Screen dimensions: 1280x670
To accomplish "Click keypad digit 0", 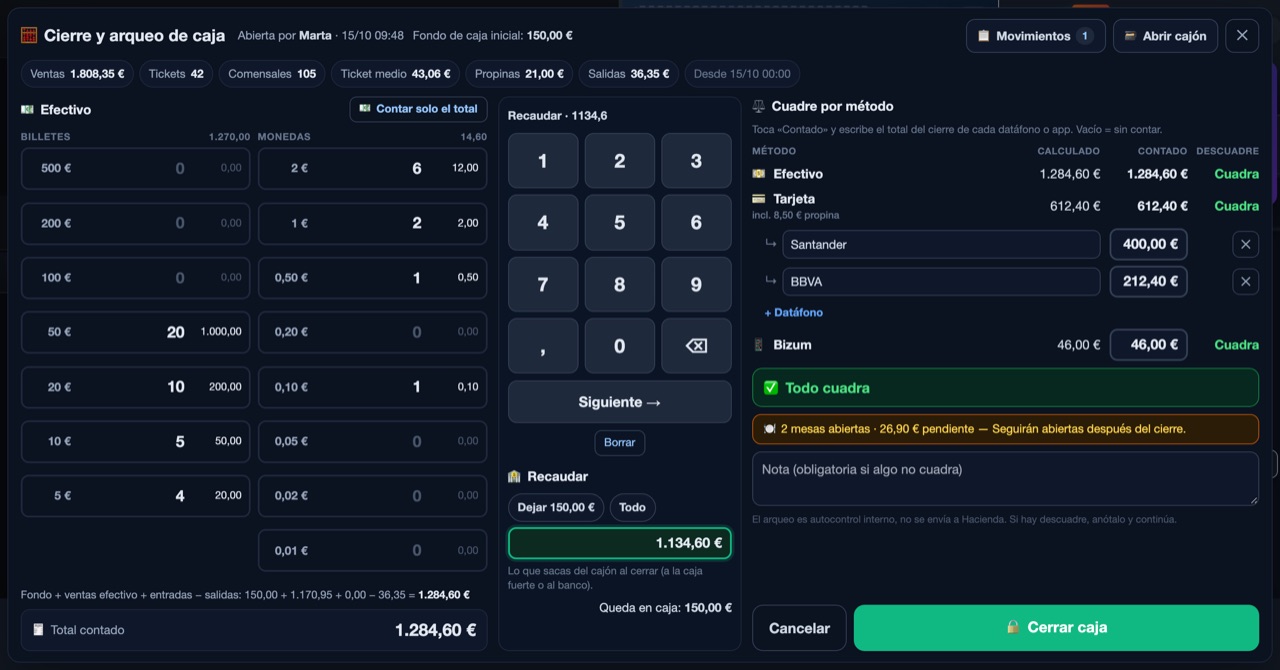I will [620, 346].
